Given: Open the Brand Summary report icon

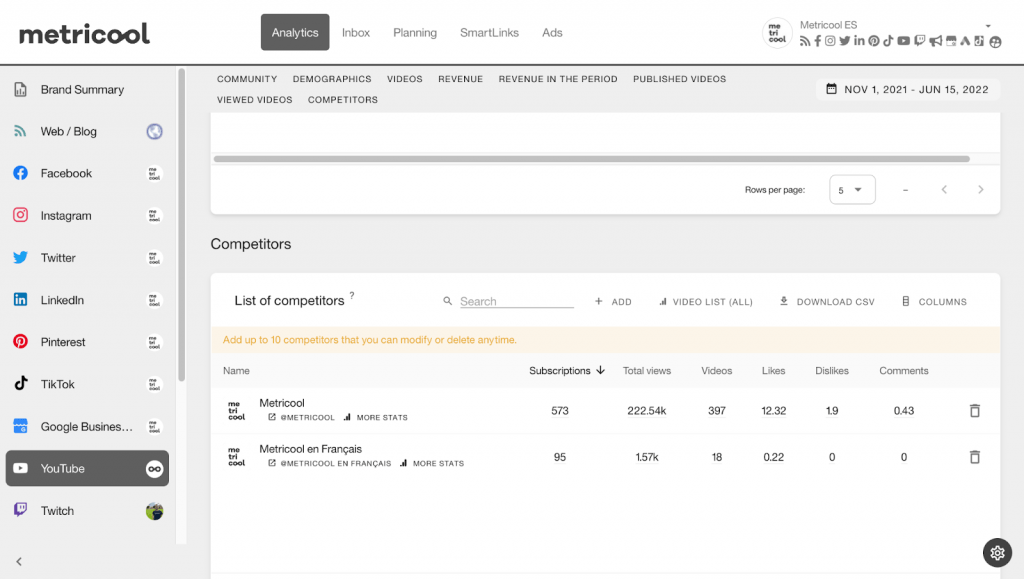Looking at the screenshot, I should click(x=20, y=89).
